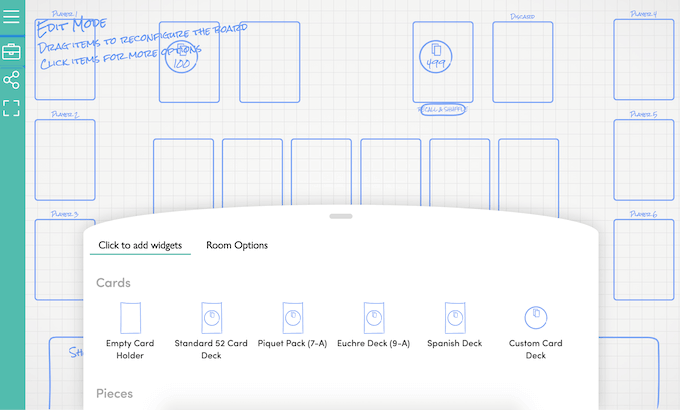The height and width of the screenshot is (410, 680).
Task: Add a Piquet Pack (7-A) deck
Action: click(292, 330)
